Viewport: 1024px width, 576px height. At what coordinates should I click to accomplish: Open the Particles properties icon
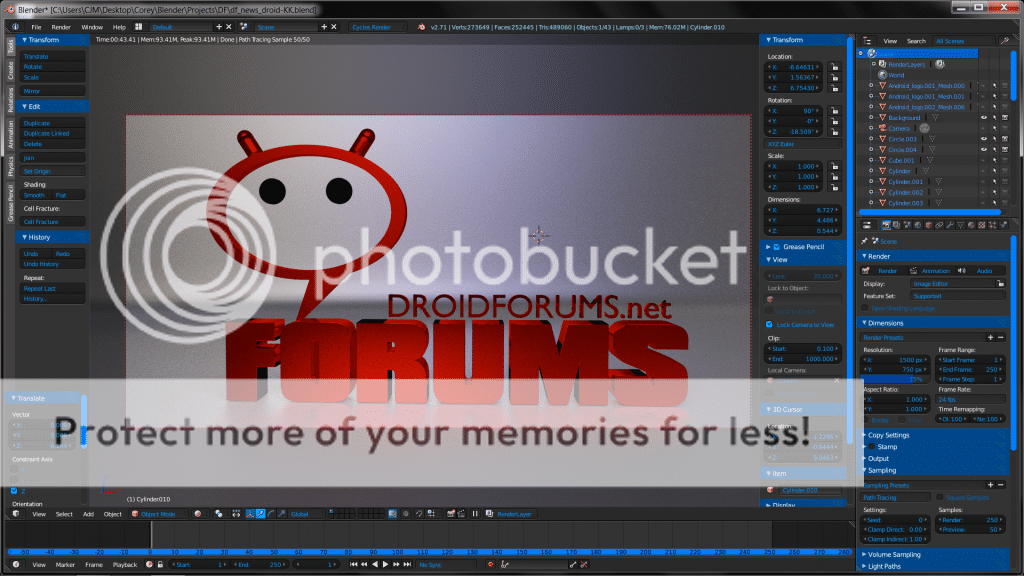[x=993, y=225]
